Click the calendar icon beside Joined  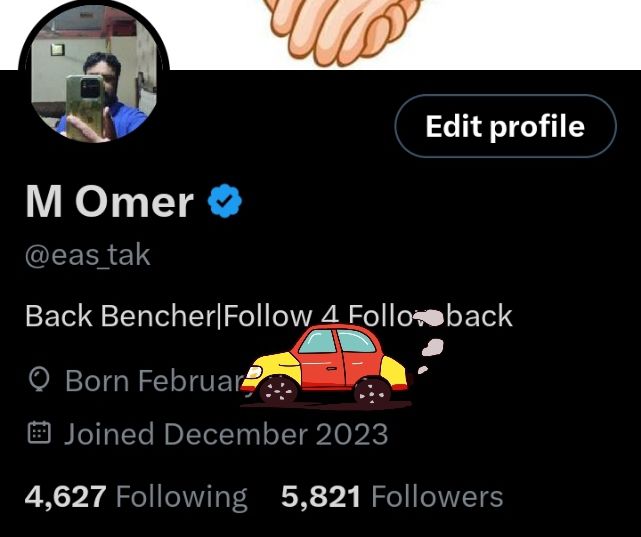click(x=39, y=434)
